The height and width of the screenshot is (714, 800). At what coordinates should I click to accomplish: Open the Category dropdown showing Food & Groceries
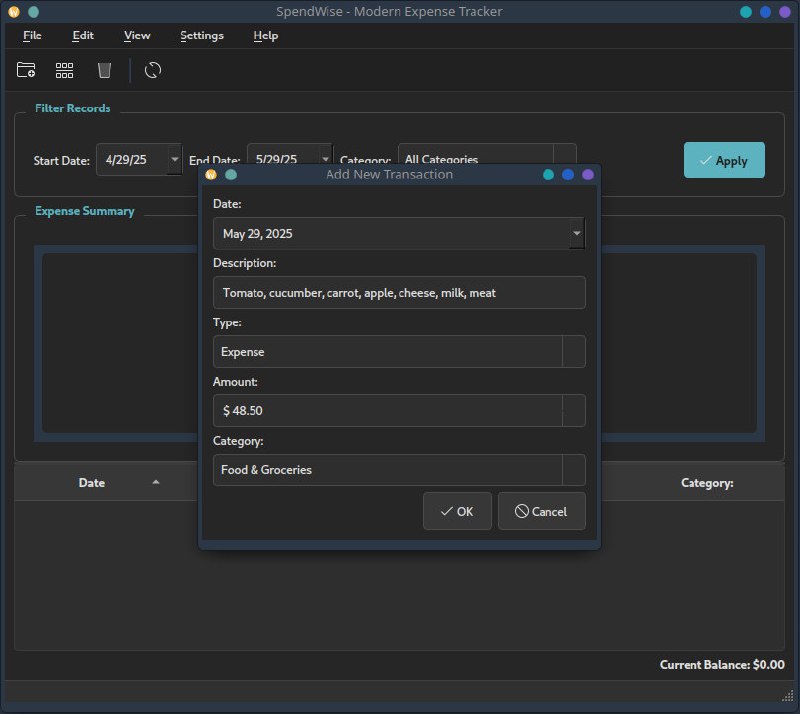click(399, 470)
